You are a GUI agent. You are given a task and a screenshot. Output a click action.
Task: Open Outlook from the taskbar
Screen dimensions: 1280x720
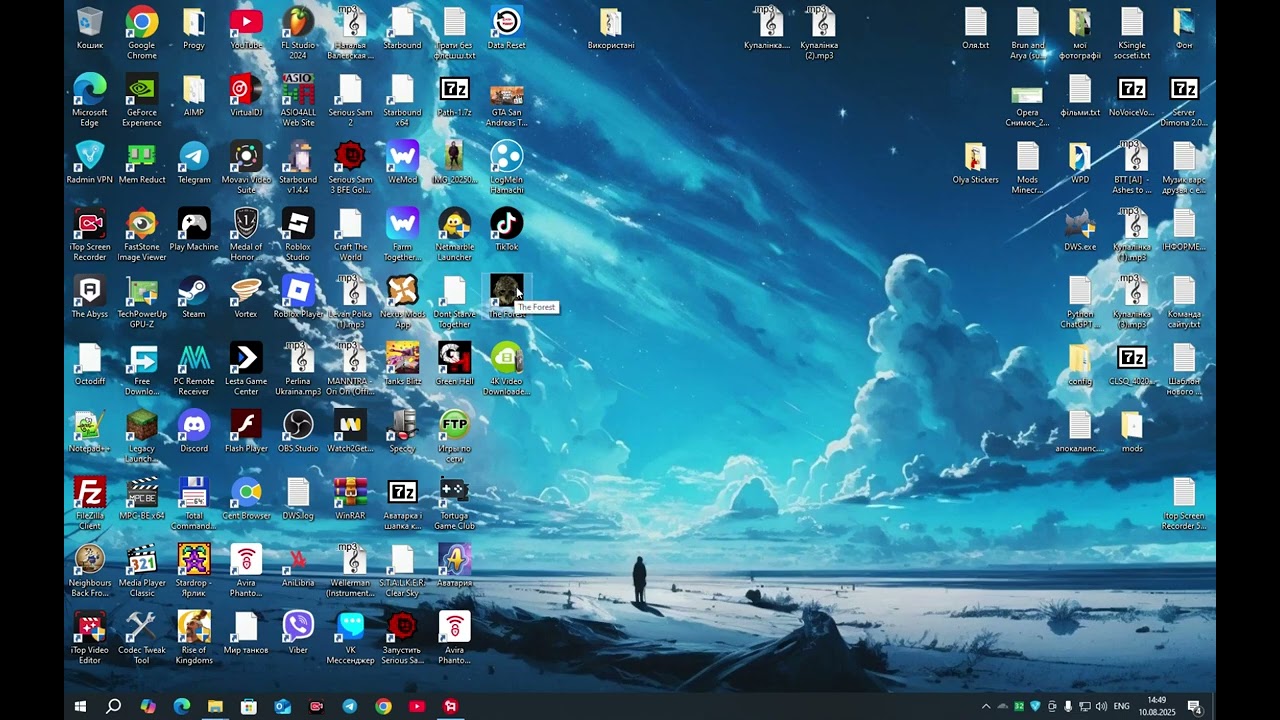click(283, 706)
